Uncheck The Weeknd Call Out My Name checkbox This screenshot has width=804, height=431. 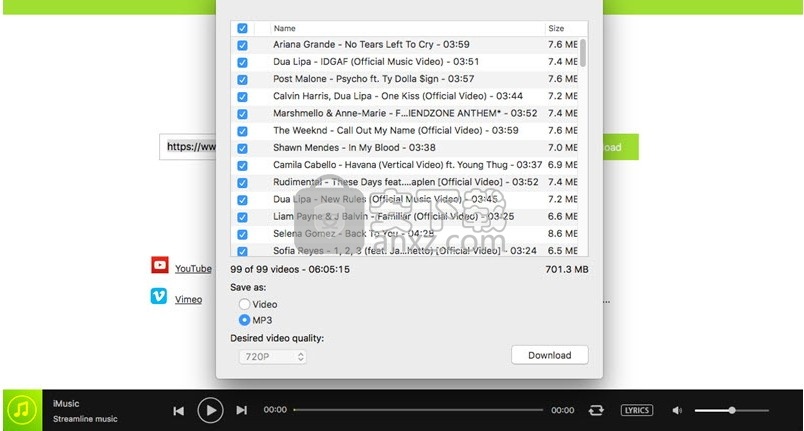242,131
